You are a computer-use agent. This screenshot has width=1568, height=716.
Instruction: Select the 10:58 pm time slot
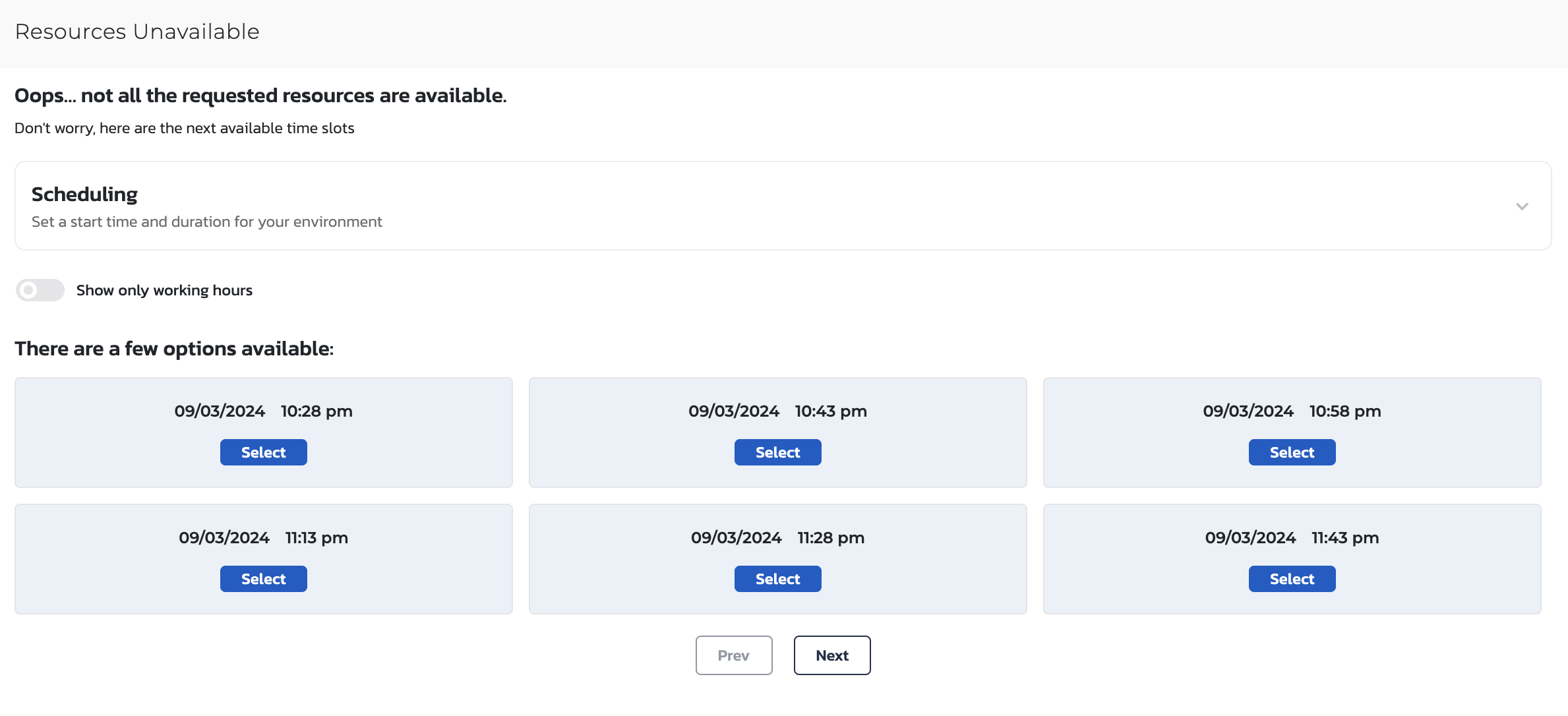[x=1292, y=452]
